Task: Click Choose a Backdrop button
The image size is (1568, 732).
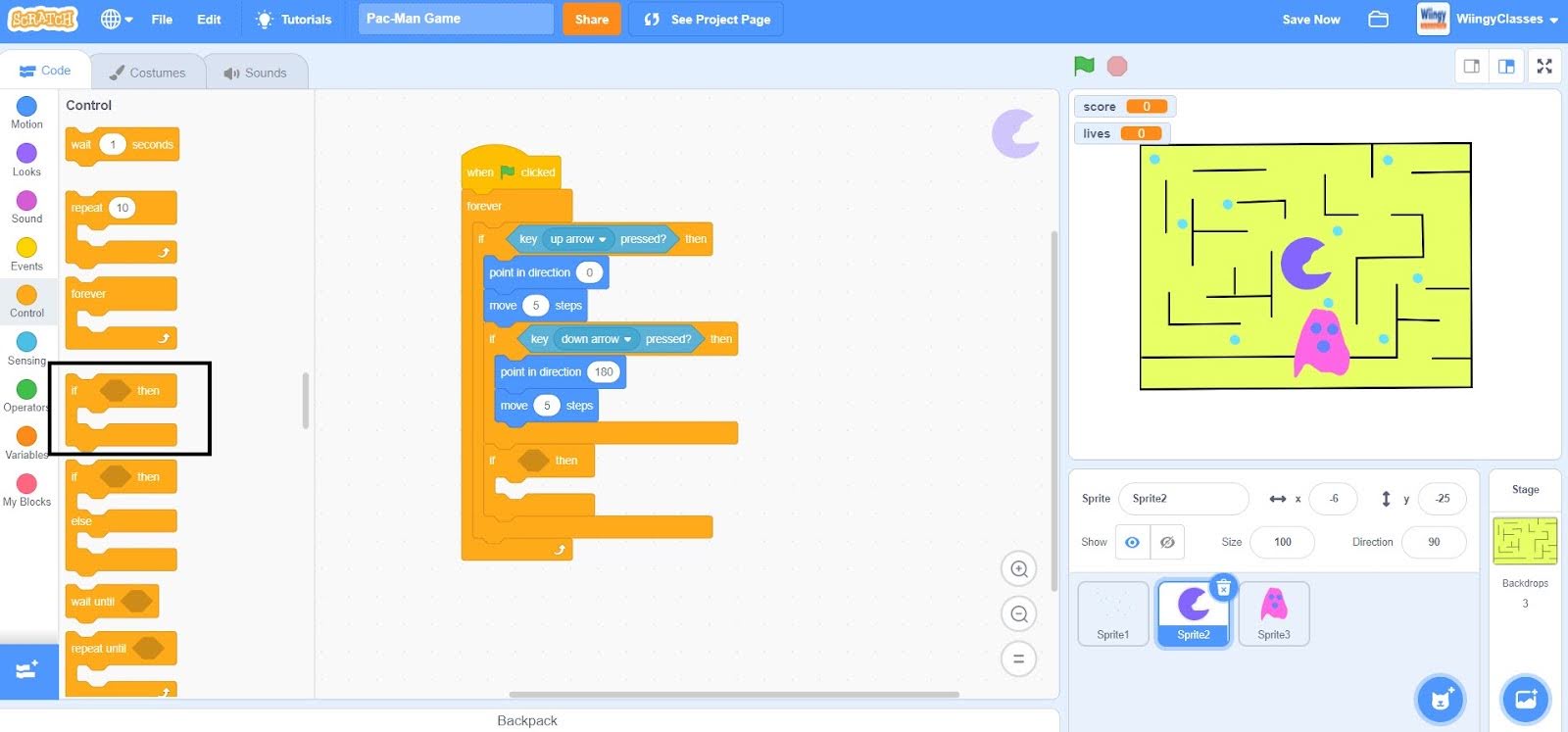Action: 1526,699
